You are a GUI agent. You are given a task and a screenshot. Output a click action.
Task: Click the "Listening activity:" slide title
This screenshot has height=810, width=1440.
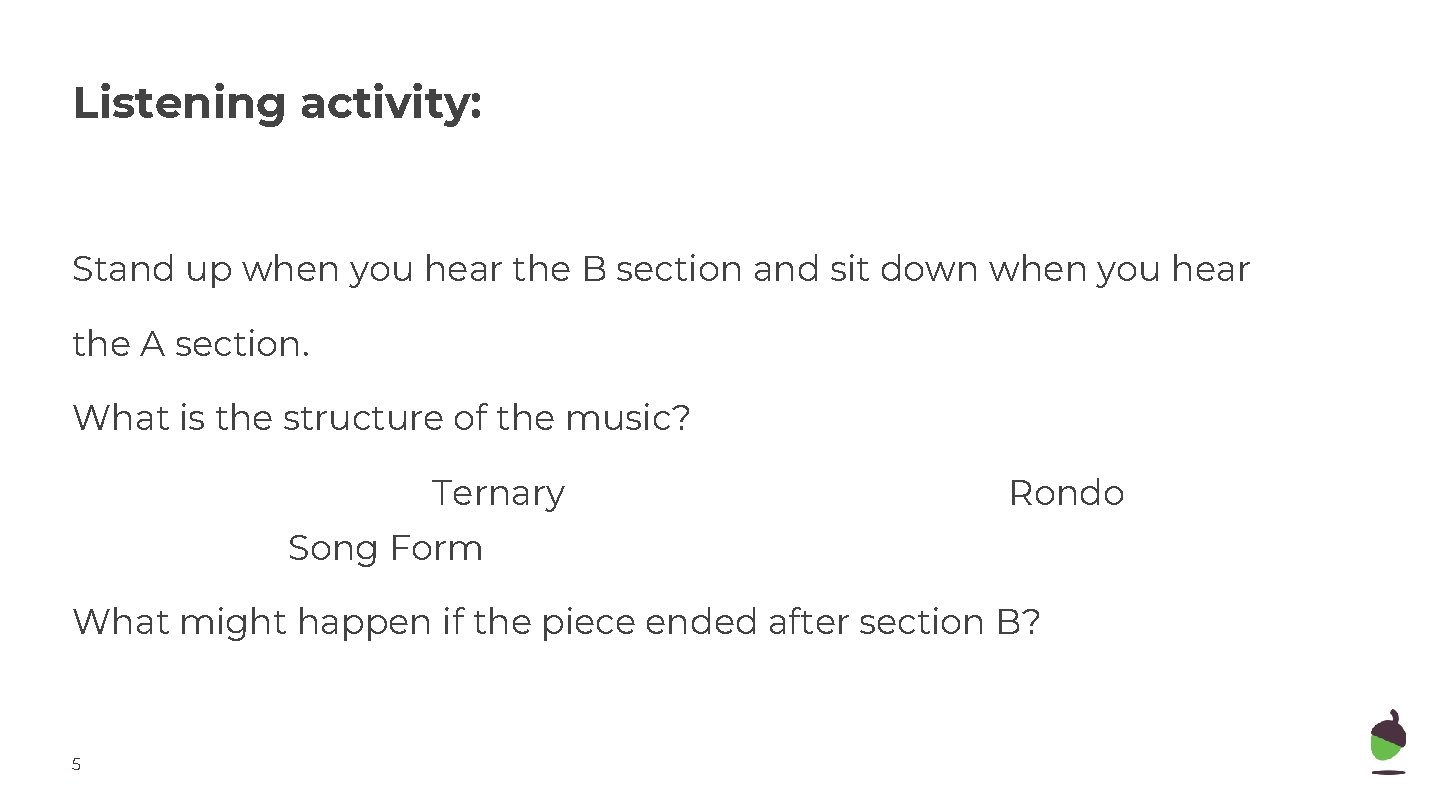pyautogui.click(x=277, y=103)
